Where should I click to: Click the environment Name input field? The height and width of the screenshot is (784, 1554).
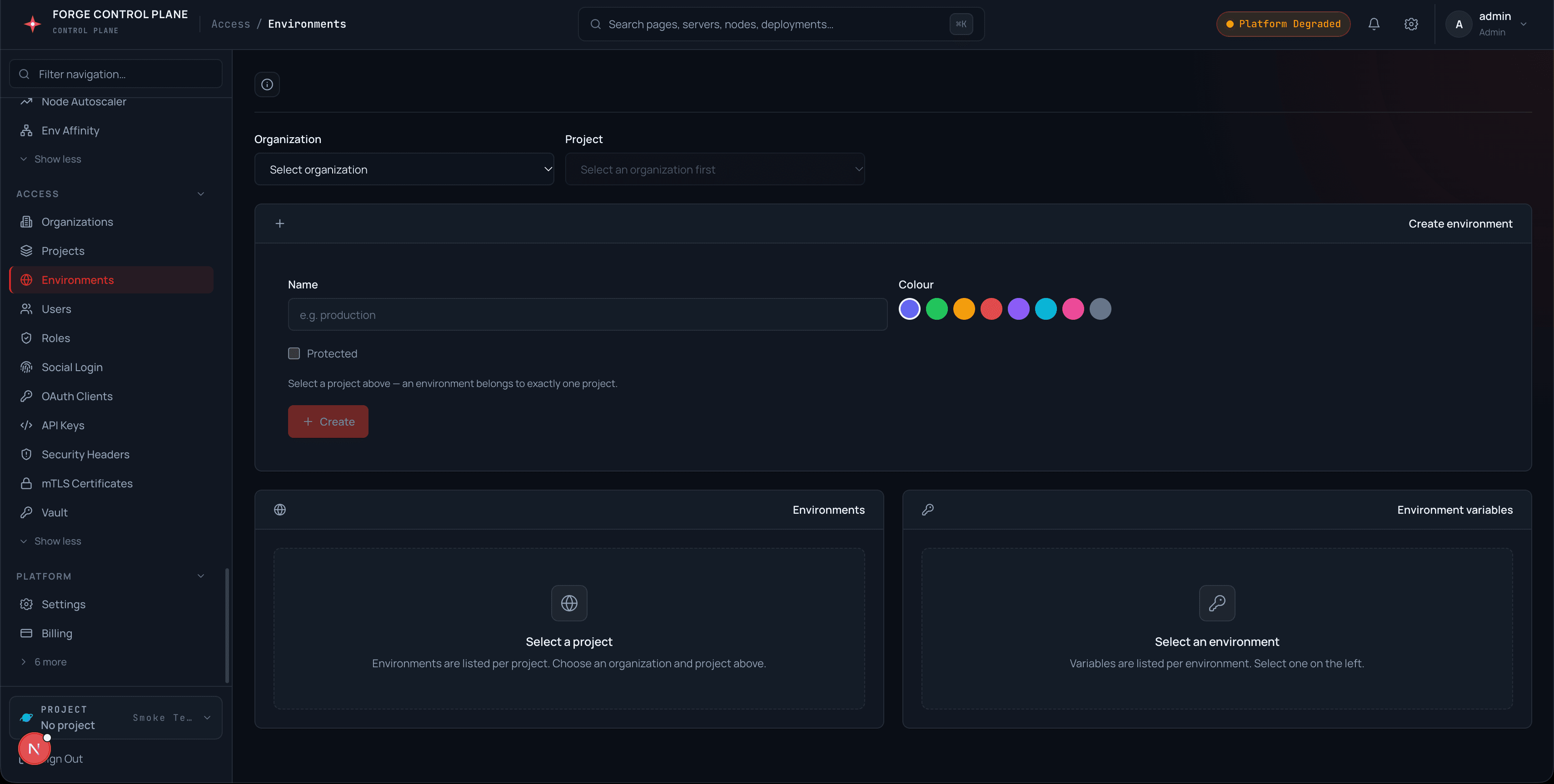pos(588,314)
